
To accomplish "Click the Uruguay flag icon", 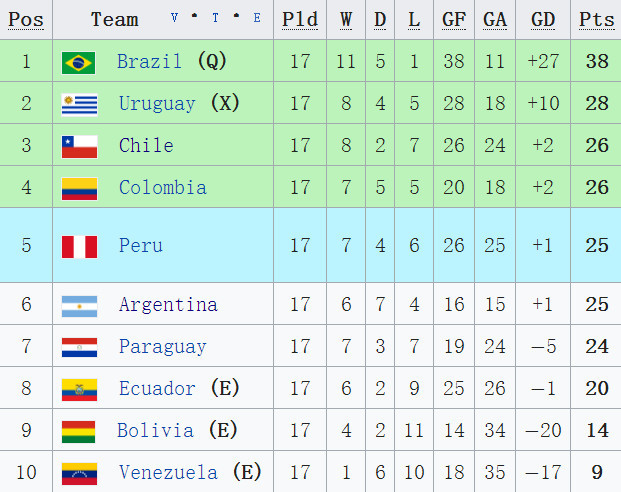I will [80, 105].
